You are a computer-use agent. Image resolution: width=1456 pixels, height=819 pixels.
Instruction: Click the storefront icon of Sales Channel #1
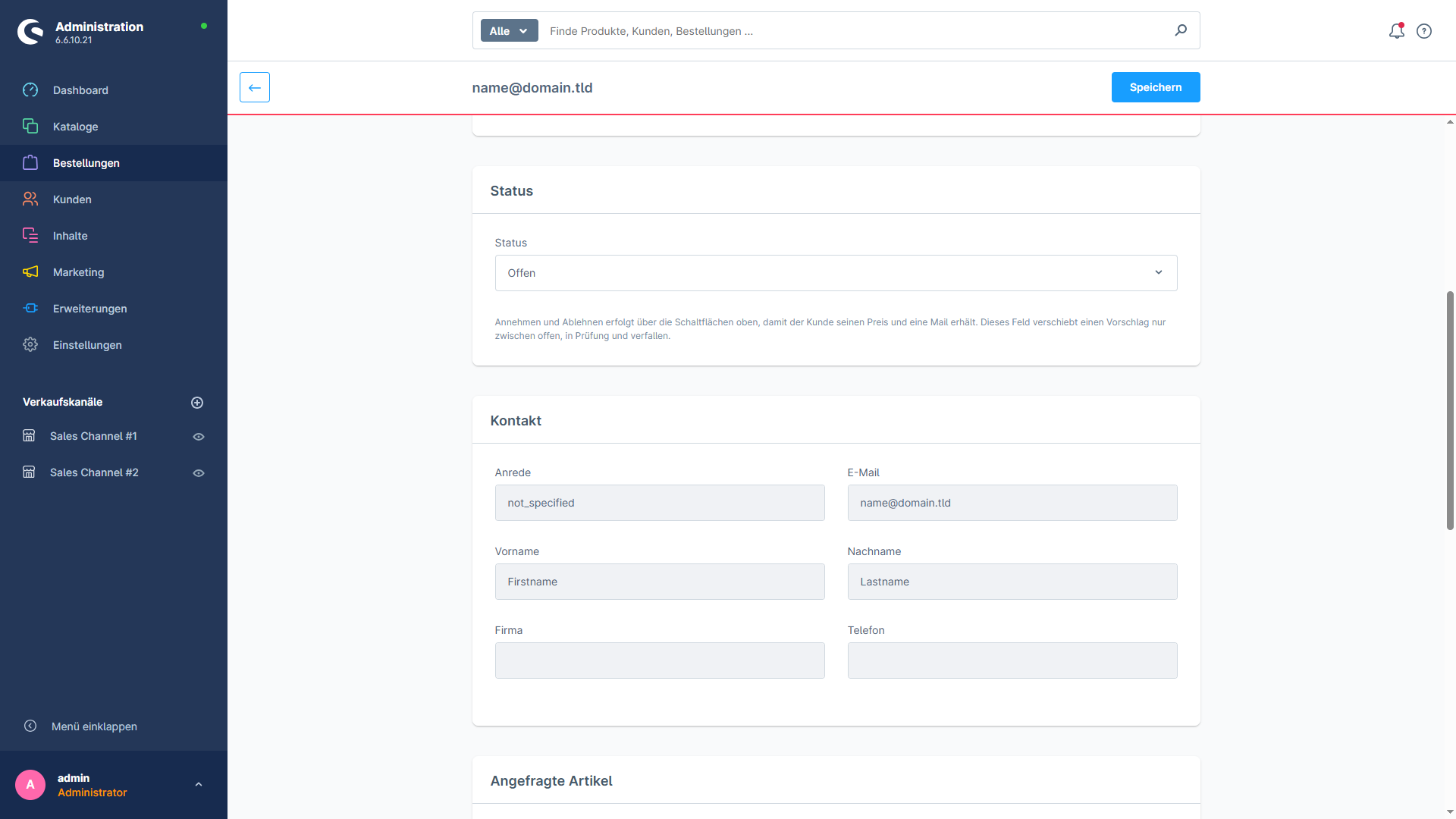[x=29, y=436]
